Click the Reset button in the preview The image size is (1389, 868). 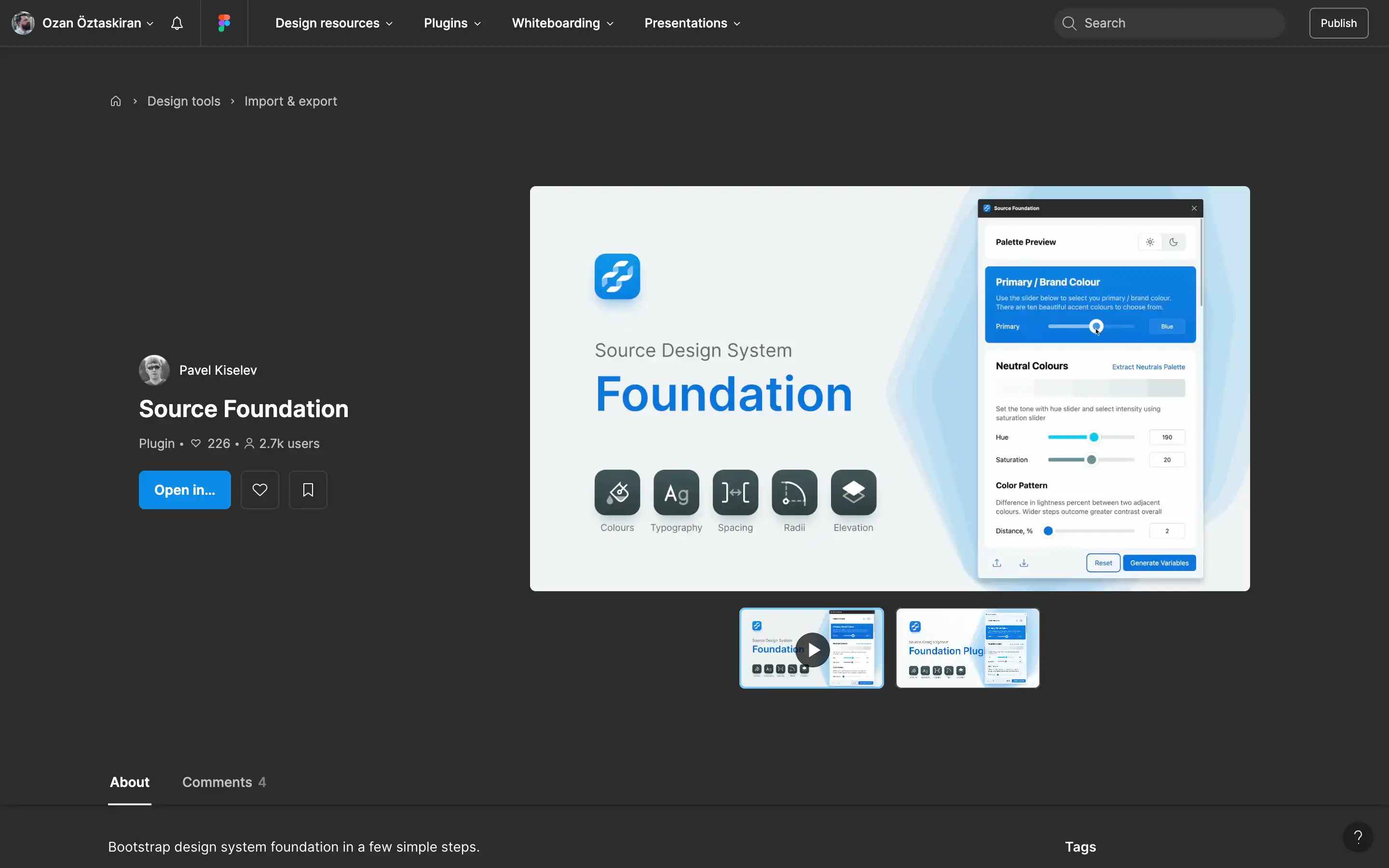[1103, 563]
